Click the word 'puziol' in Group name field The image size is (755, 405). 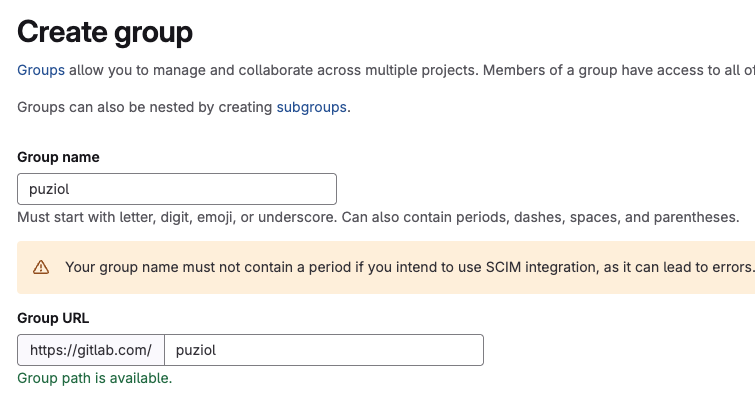(49, 189)
